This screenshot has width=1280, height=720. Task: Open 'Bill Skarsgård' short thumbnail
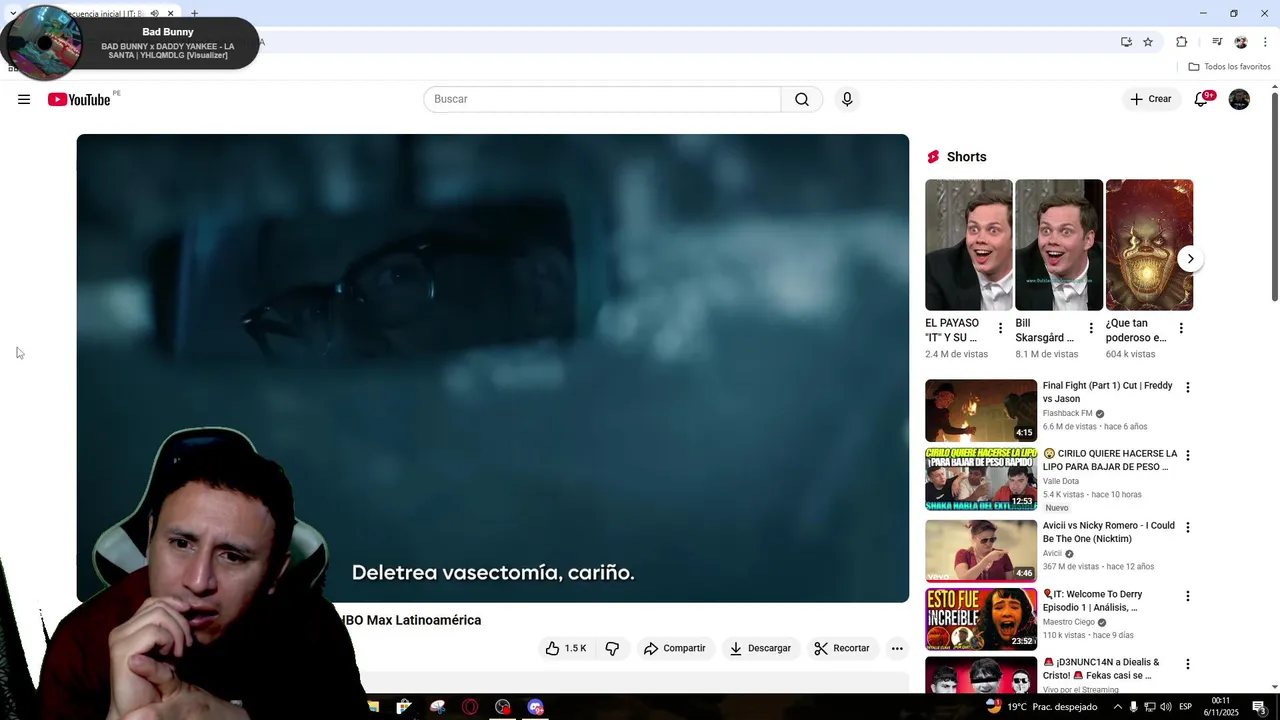(x=1059, y=245)
